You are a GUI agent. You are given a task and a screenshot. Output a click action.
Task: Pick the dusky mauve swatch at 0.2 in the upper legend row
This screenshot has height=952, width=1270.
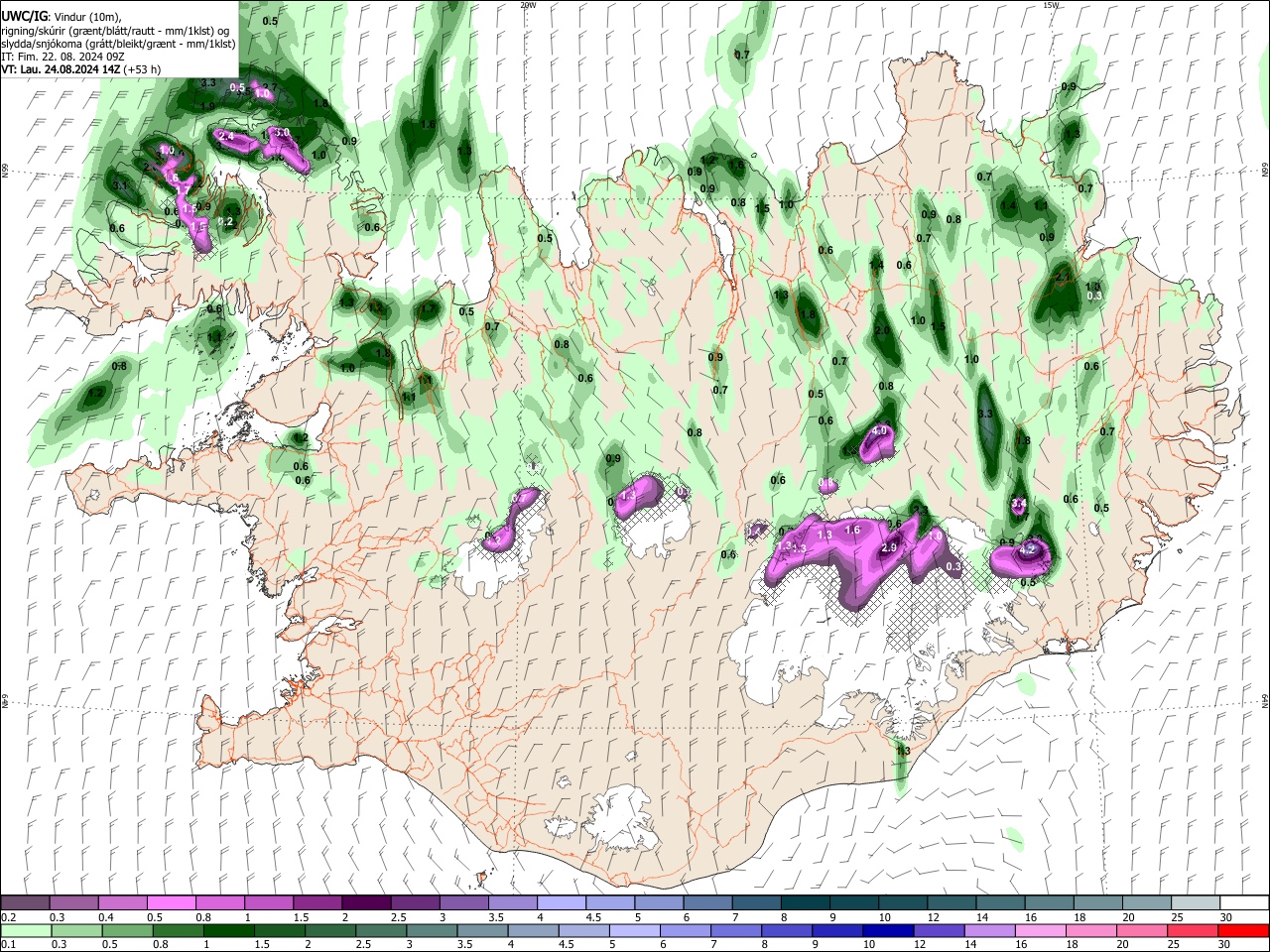(25, 902)
